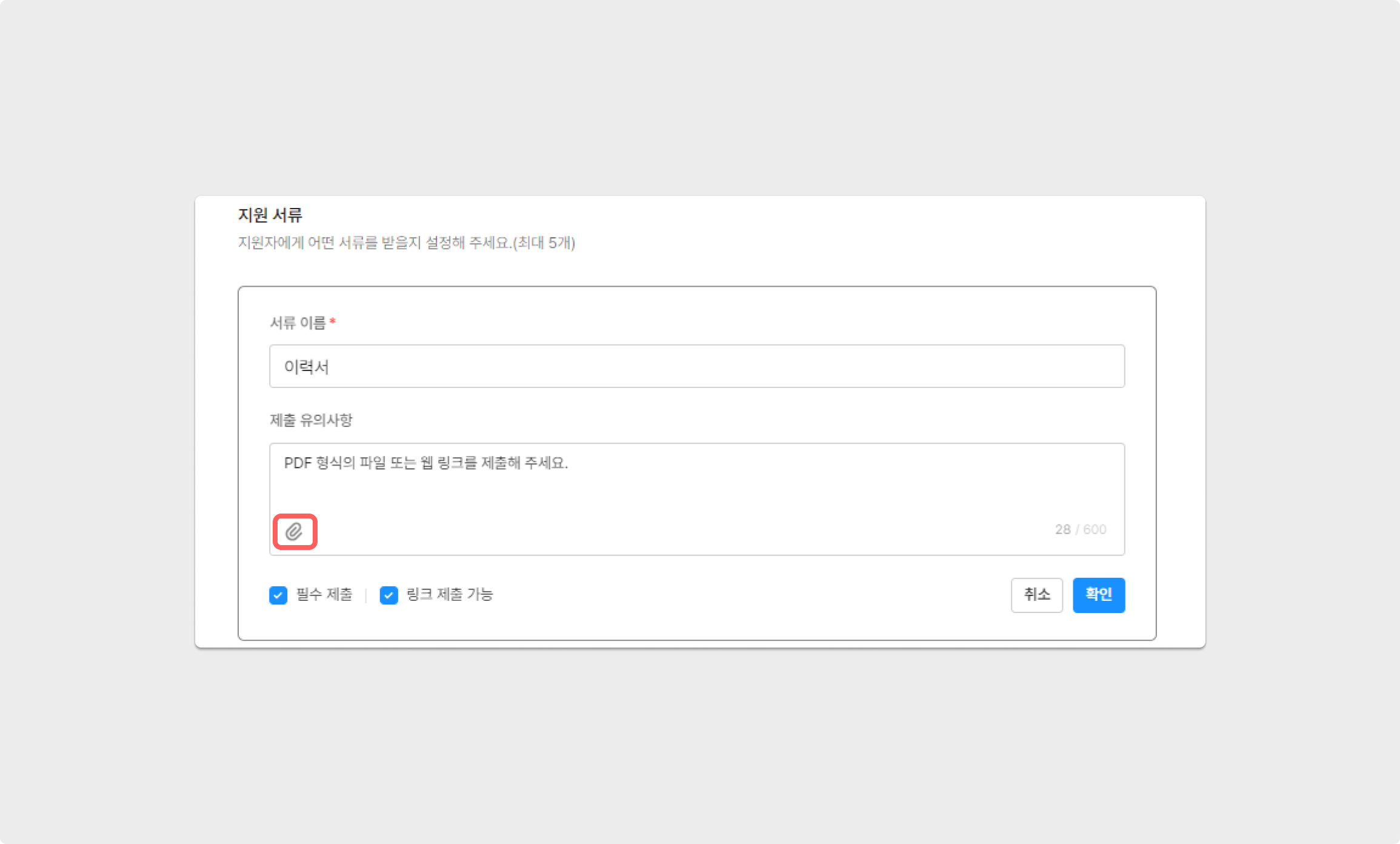Confirm with the blue 확인 button
Screen dimensions: 1400x844
(x=1098, y=595)
